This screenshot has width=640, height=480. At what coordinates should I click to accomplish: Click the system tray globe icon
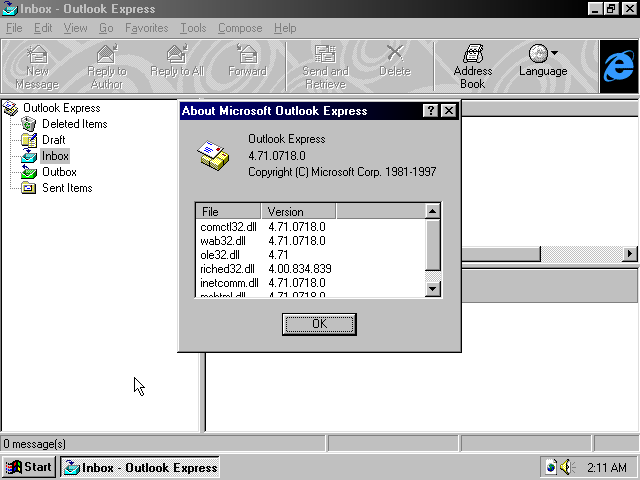click(x=551, y=467)
